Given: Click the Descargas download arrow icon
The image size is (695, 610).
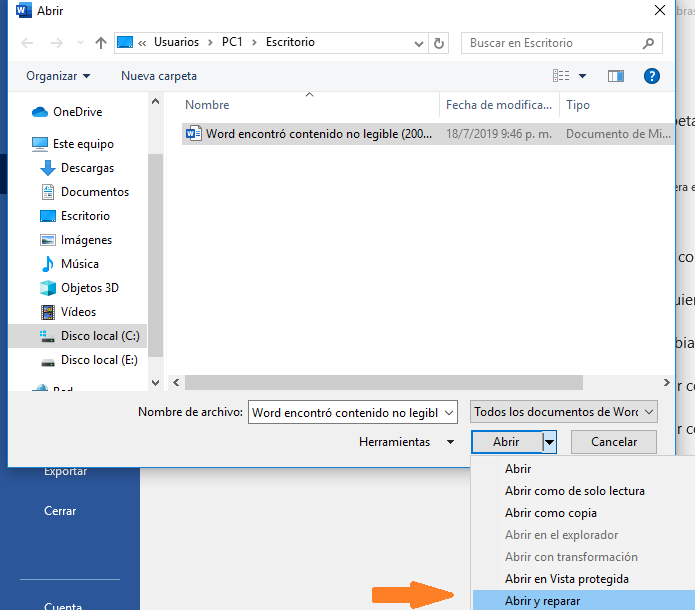Looking at the screenshot, I should [48, 168].
